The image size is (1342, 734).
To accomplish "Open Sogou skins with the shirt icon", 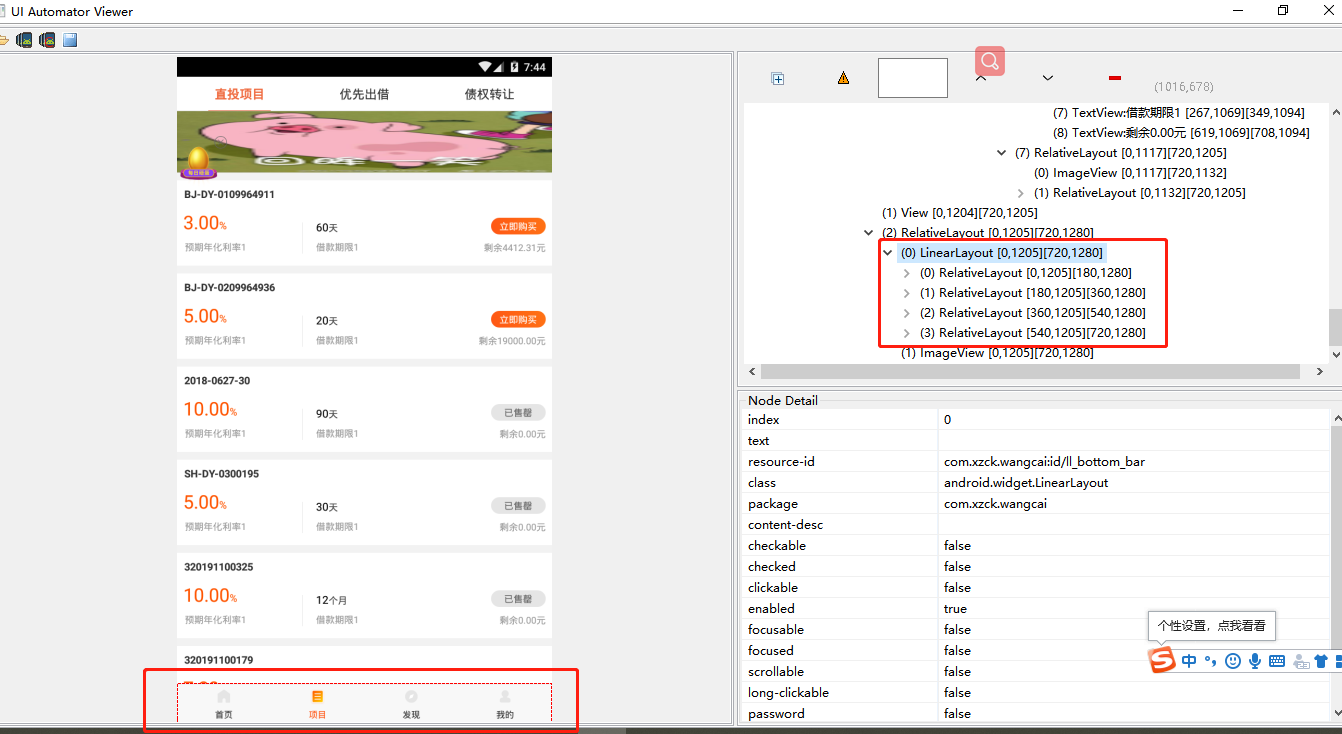I will (1321, 661).
